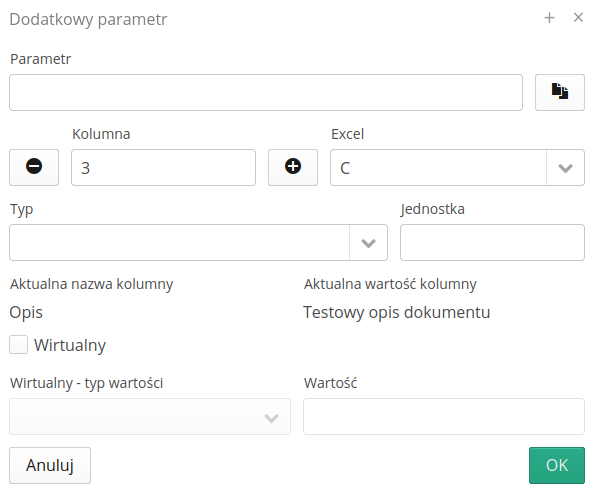
Task: Click the Kolumna number field
Action: pyautogui.click(x=163, y=167)
